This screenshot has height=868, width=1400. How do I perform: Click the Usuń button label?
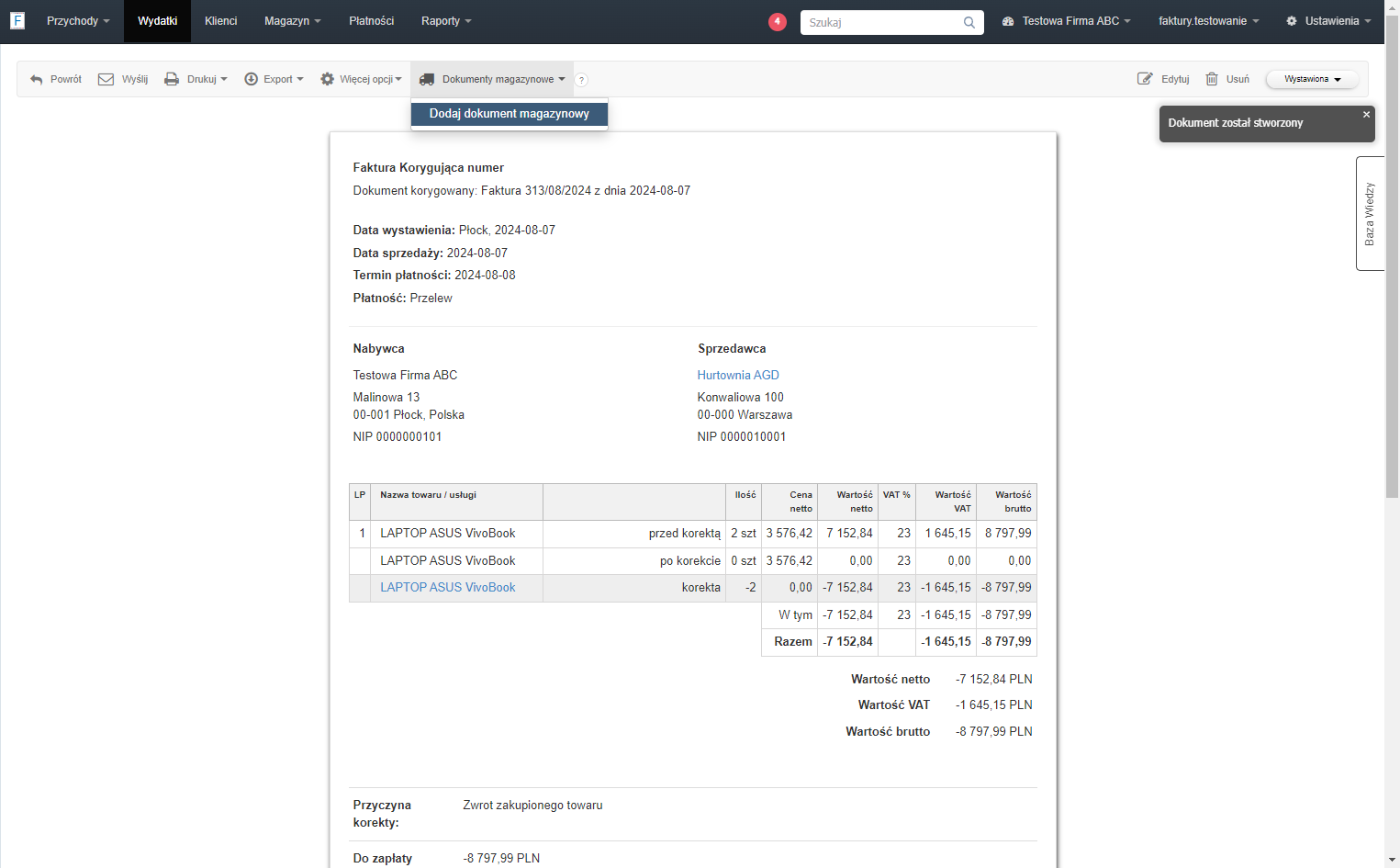(x=1238, y=79)
